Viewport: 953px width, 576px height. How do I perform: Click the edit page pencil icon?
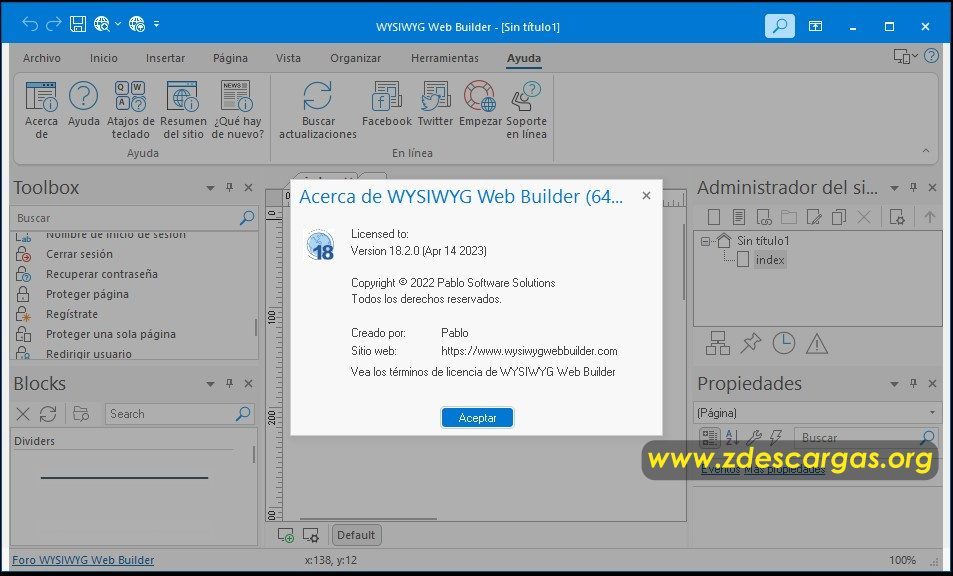point(813,217)
